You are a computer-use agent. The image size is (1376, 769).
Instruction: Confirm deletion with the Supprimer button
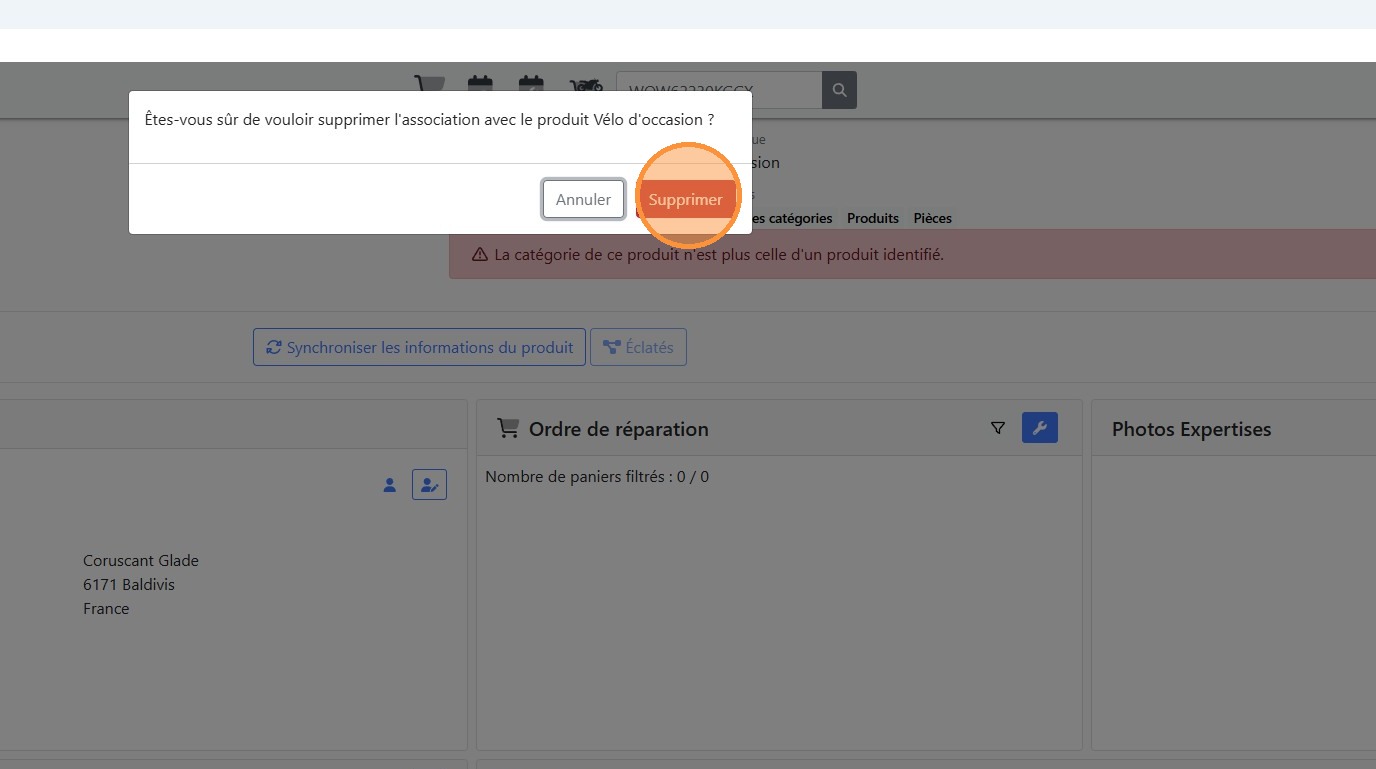(685, 199)
